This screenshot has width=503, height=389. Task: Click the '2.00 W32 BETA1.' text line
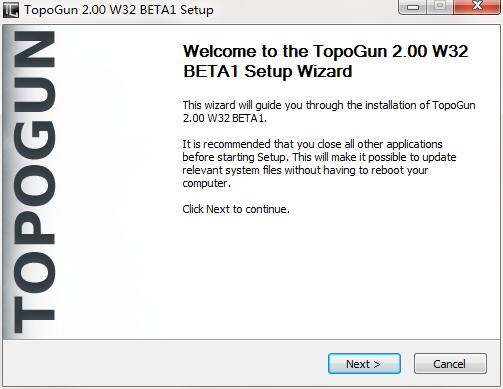[225, 118]
